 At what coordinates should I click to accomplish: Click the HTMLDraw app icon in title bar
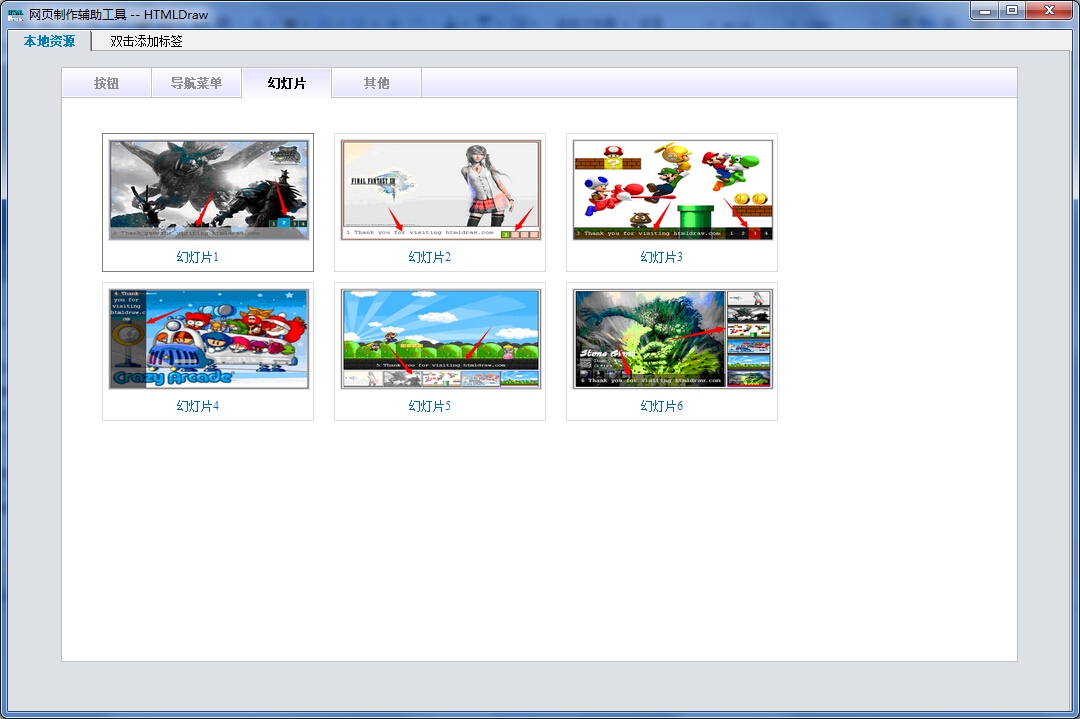pos(15,14)
